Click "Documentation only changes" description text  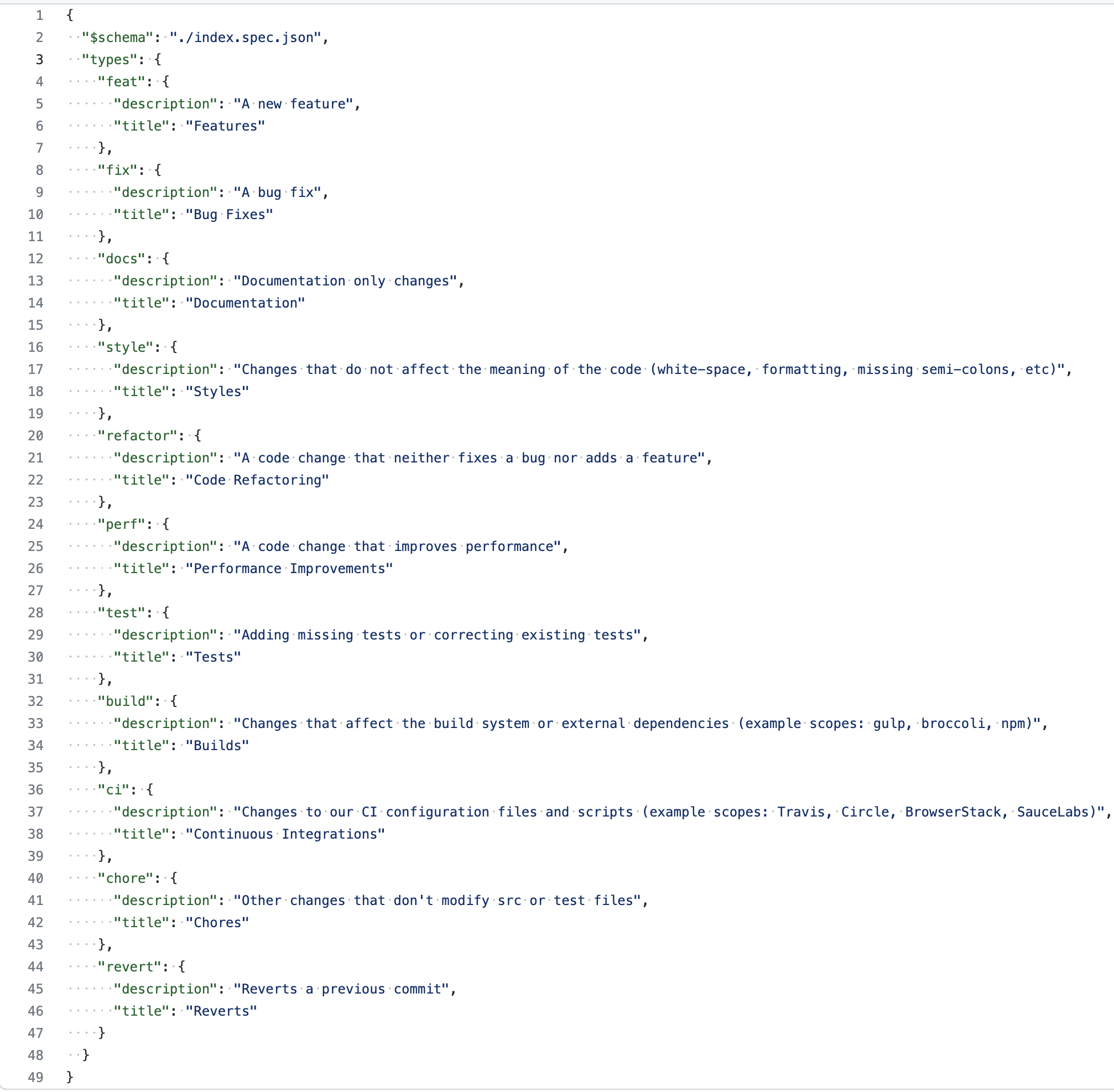(345, 281)
